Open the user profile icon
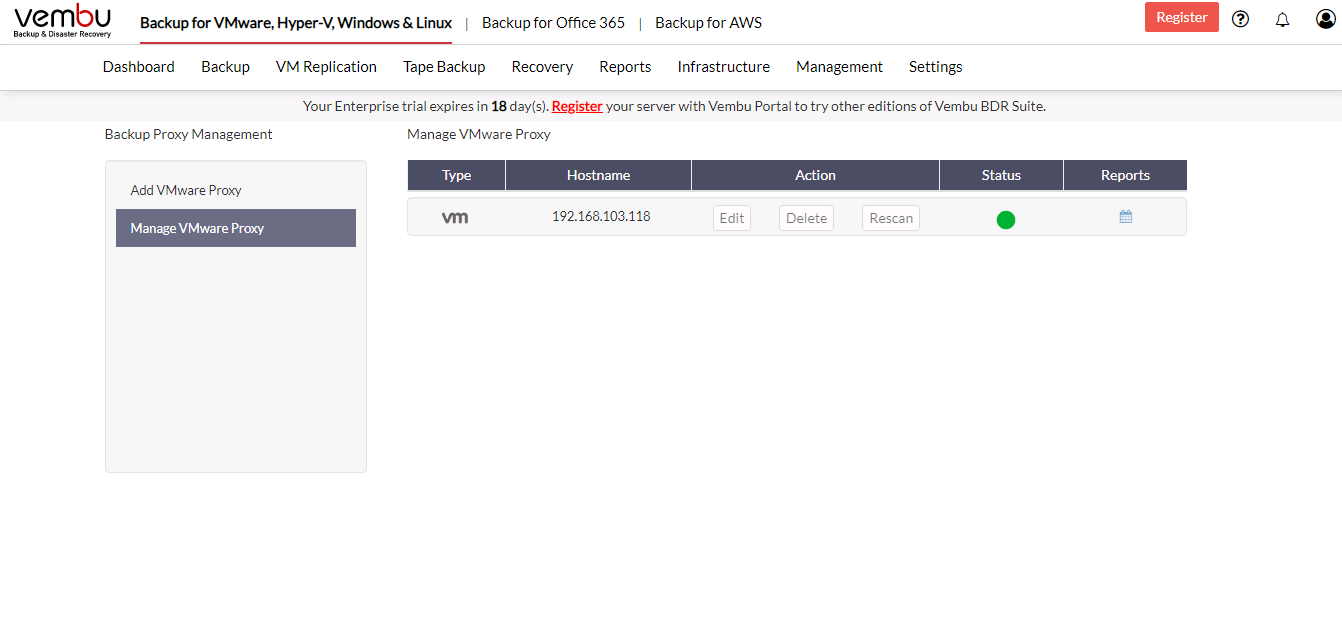 pyautogui.click(x=1326, y=18)
